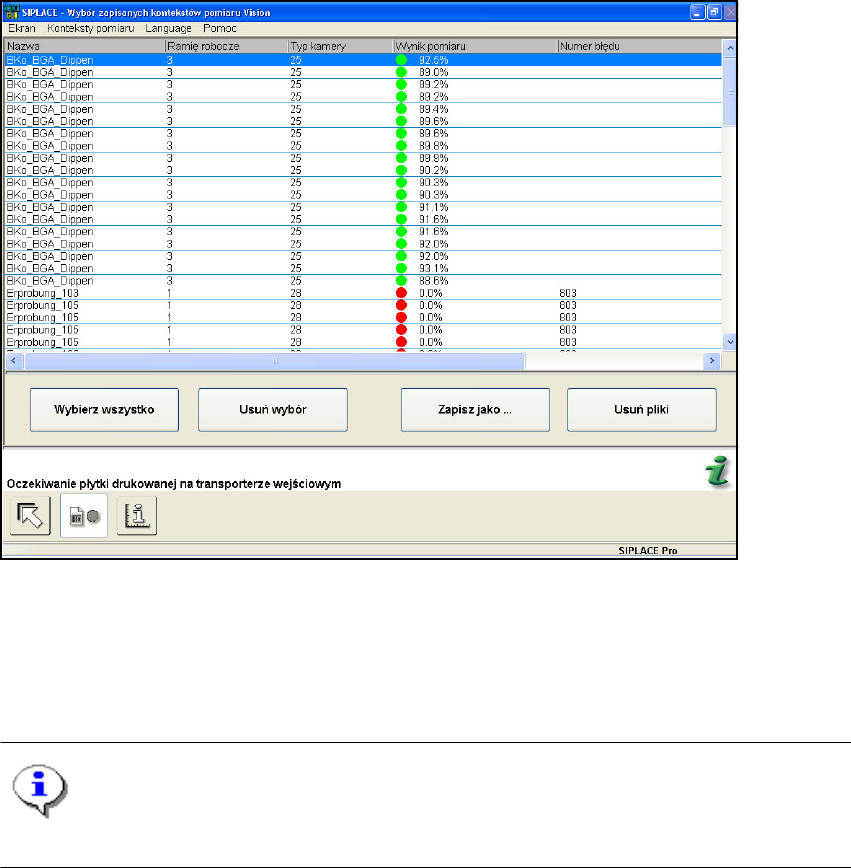
Task: Select the BKo_BGA_Dippen row with 89.4%
Action: (363, 109)
